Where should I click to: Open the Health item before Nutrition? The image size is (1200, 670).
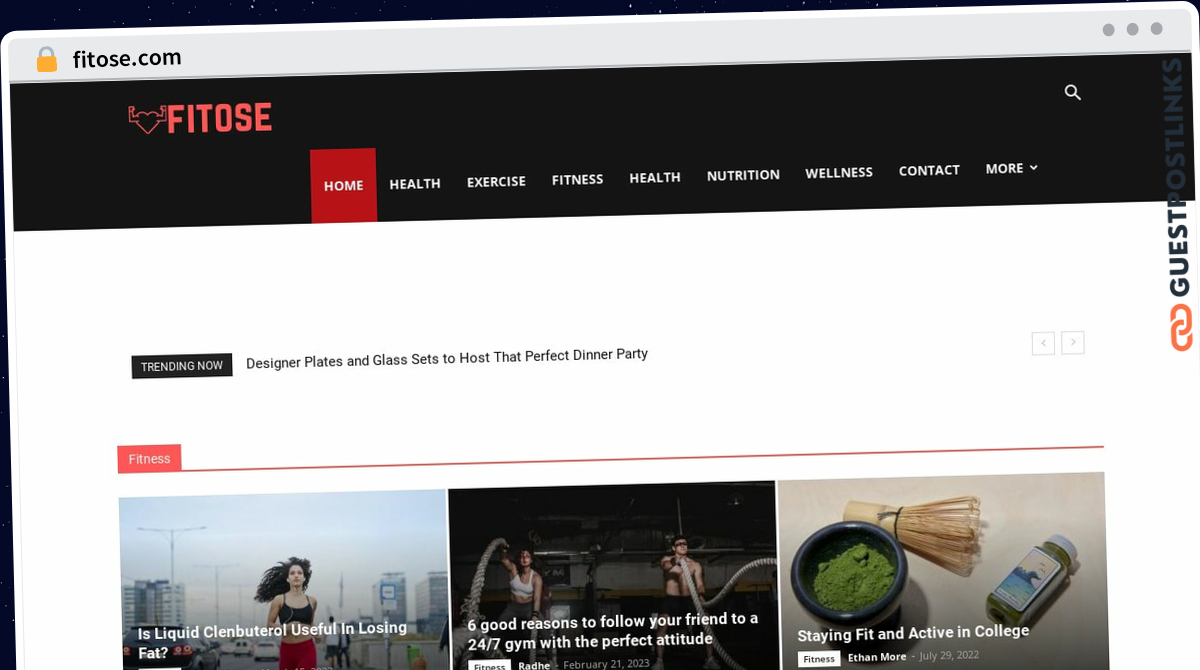pos(655,177)
